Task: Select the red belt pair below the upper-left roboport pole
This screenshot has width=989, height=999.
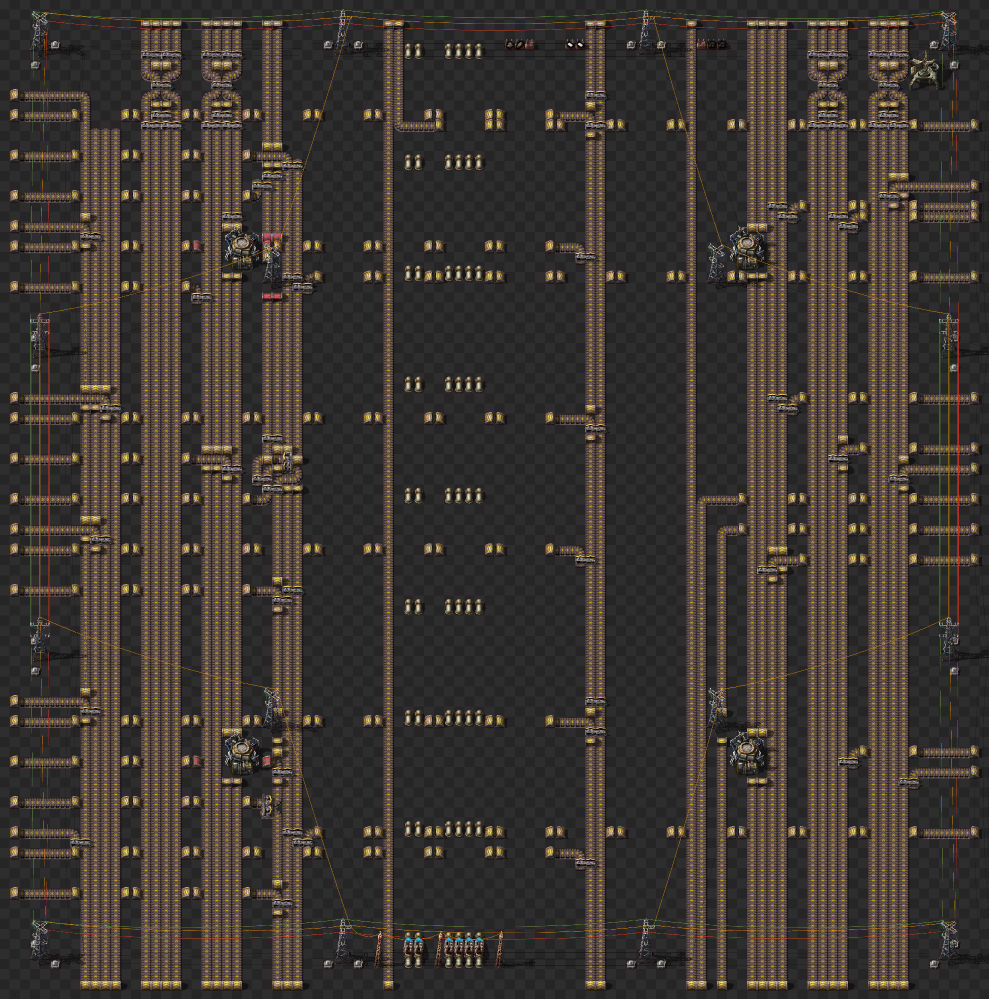Action: [272, 296]
